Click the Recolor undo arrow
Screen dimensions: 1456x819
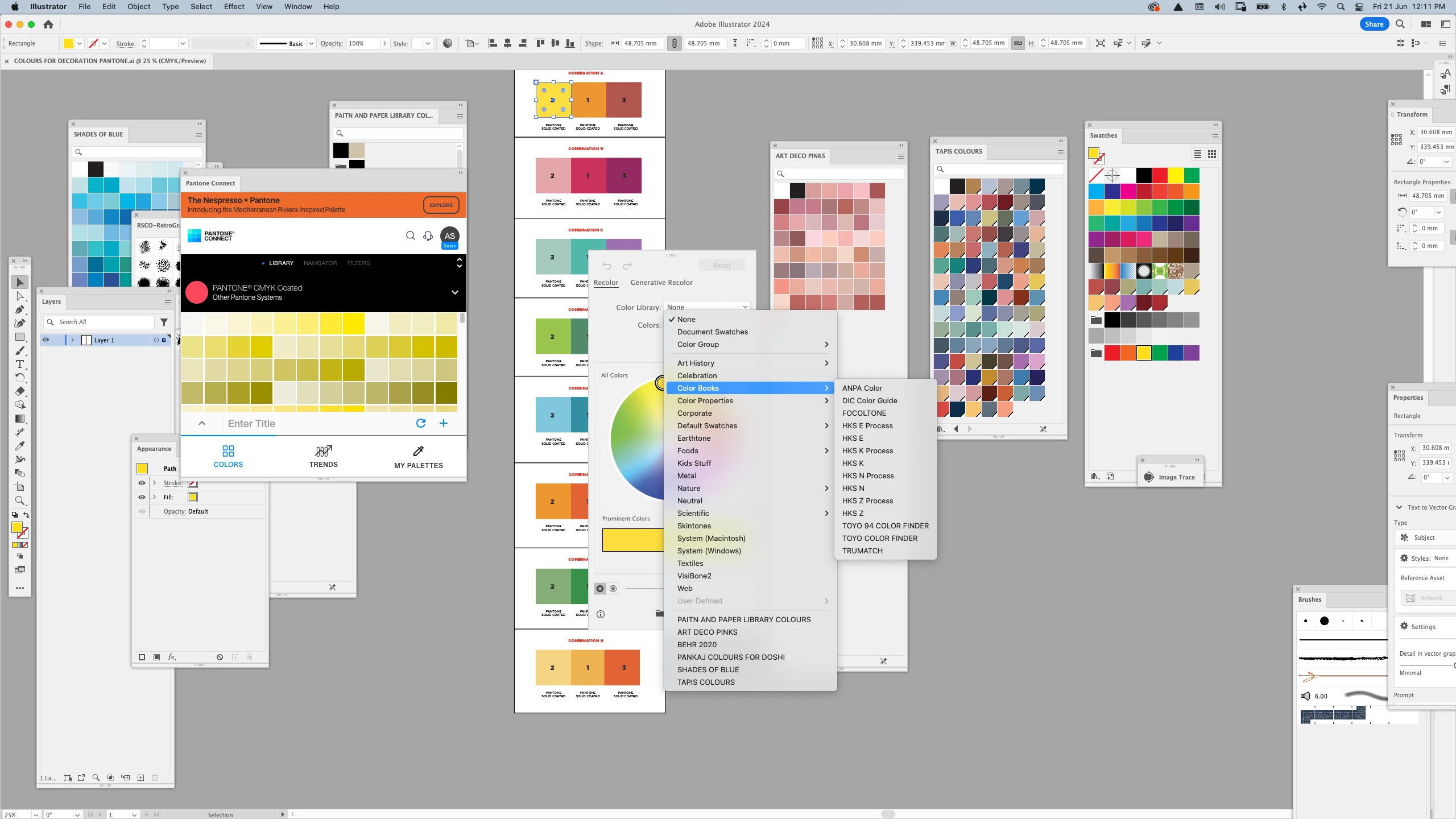pos(607,266)
